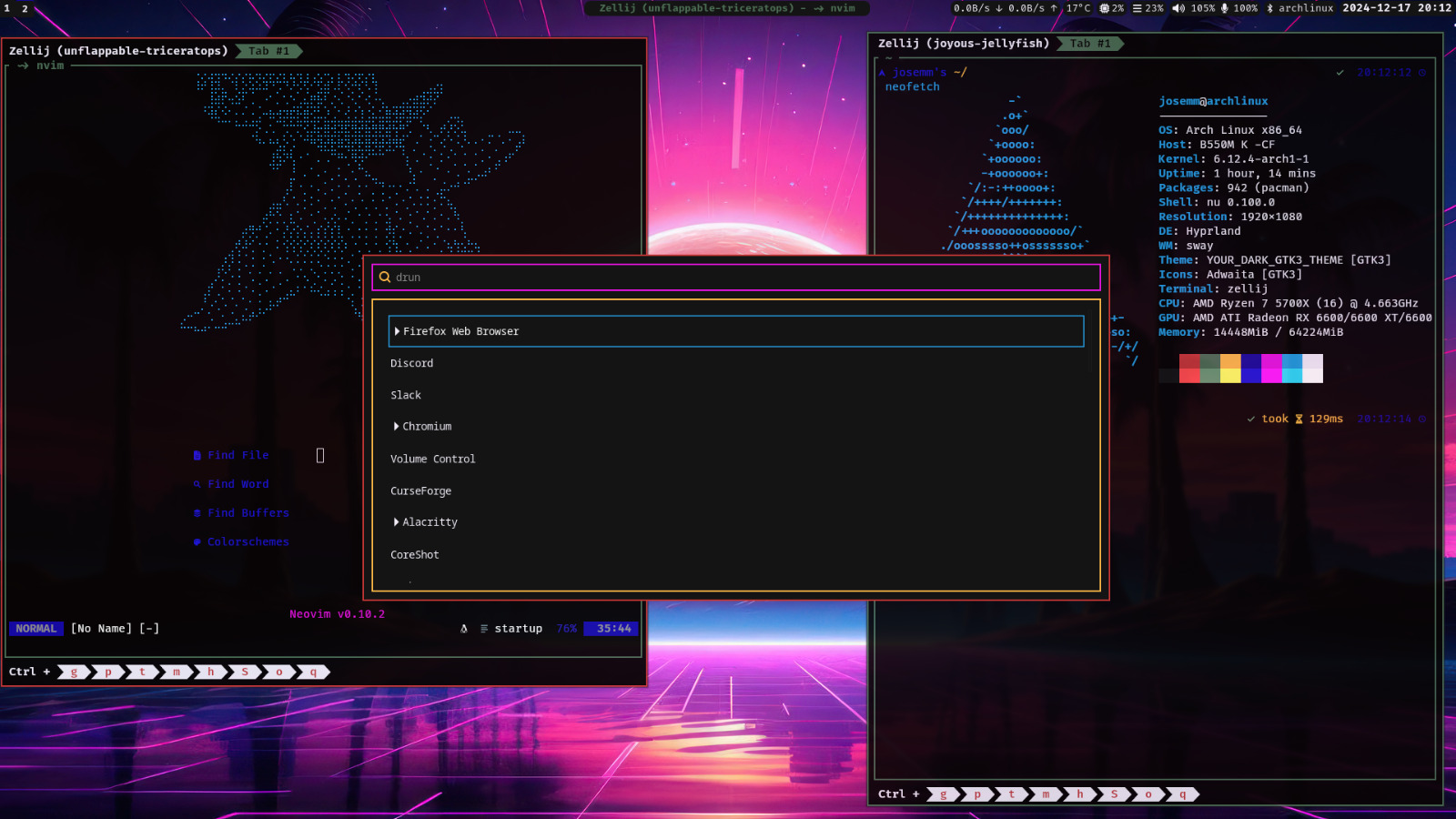The width and height of the screenshot is (1456, 819).
Task: Switch to workspace 2 in the top bar
Action: click(25, 8)
